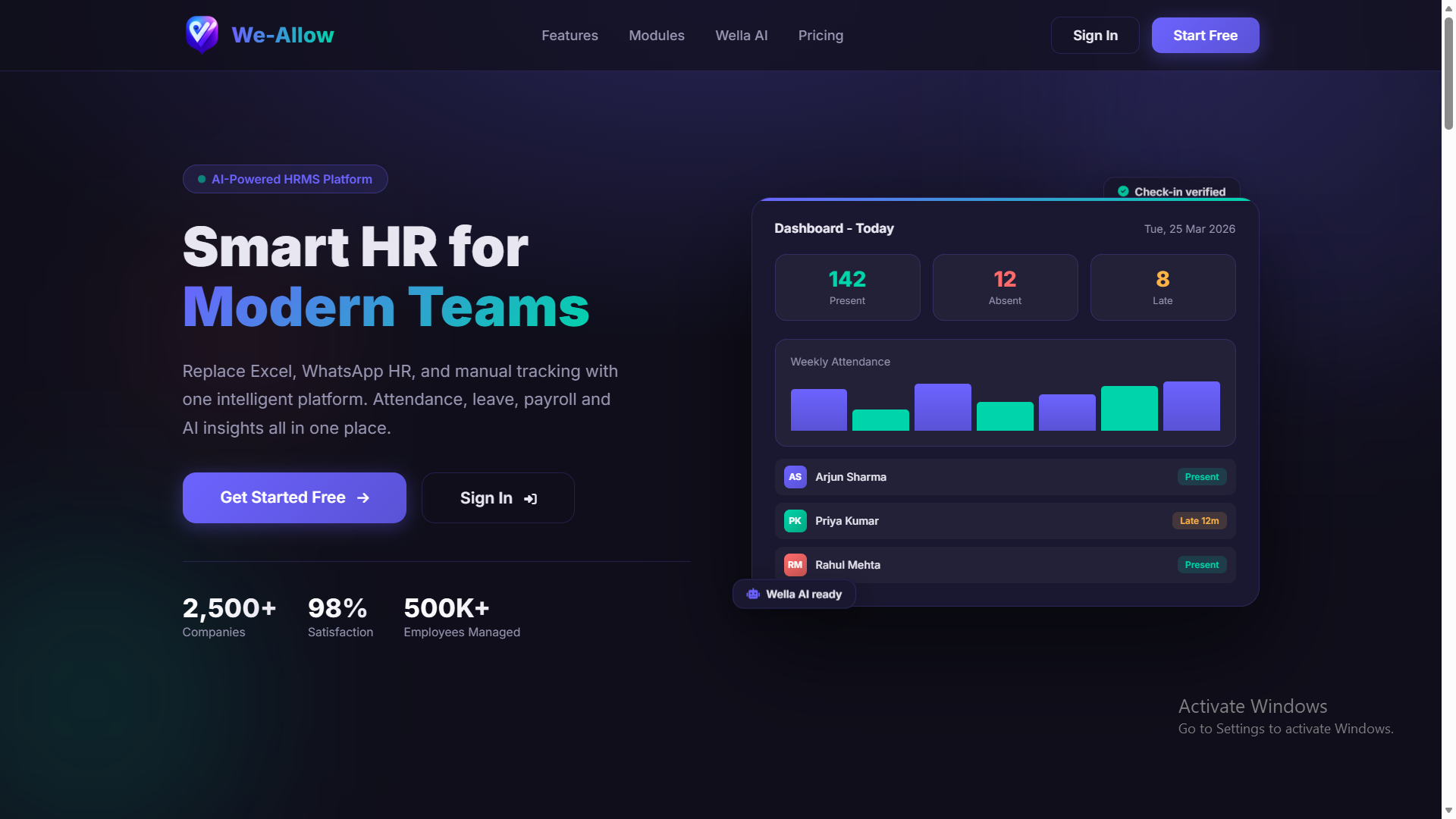Click the AI-Powered HRMS Platform badge
The width and height of the screenshot is (1456, 819).
click(285, 180)
